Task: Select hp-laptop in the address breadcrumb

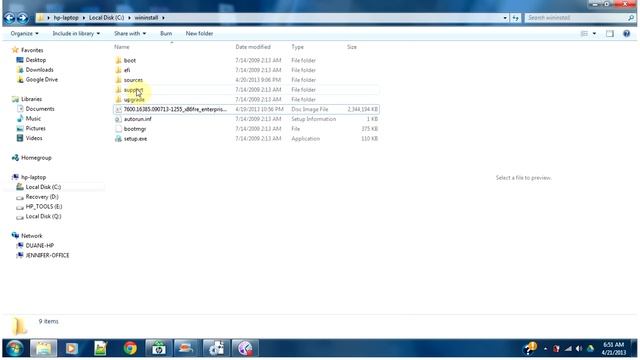Action: pos(66,18)
